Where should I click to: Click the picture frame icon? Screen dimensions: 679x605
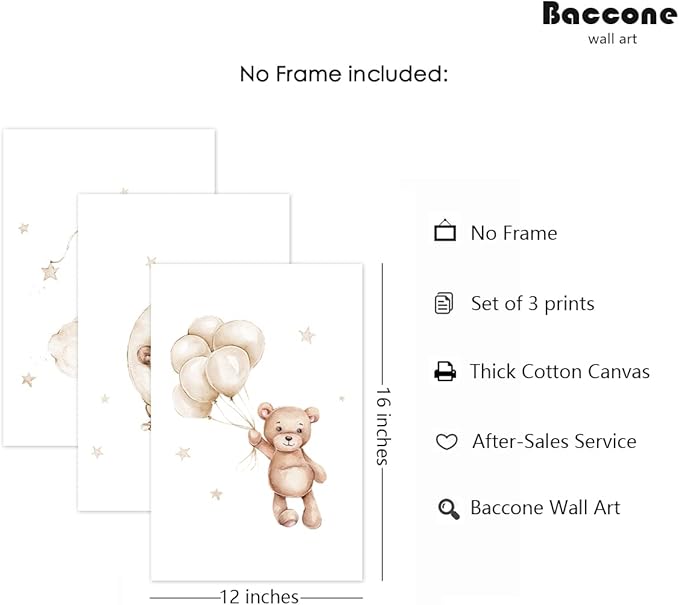[445, 232]
